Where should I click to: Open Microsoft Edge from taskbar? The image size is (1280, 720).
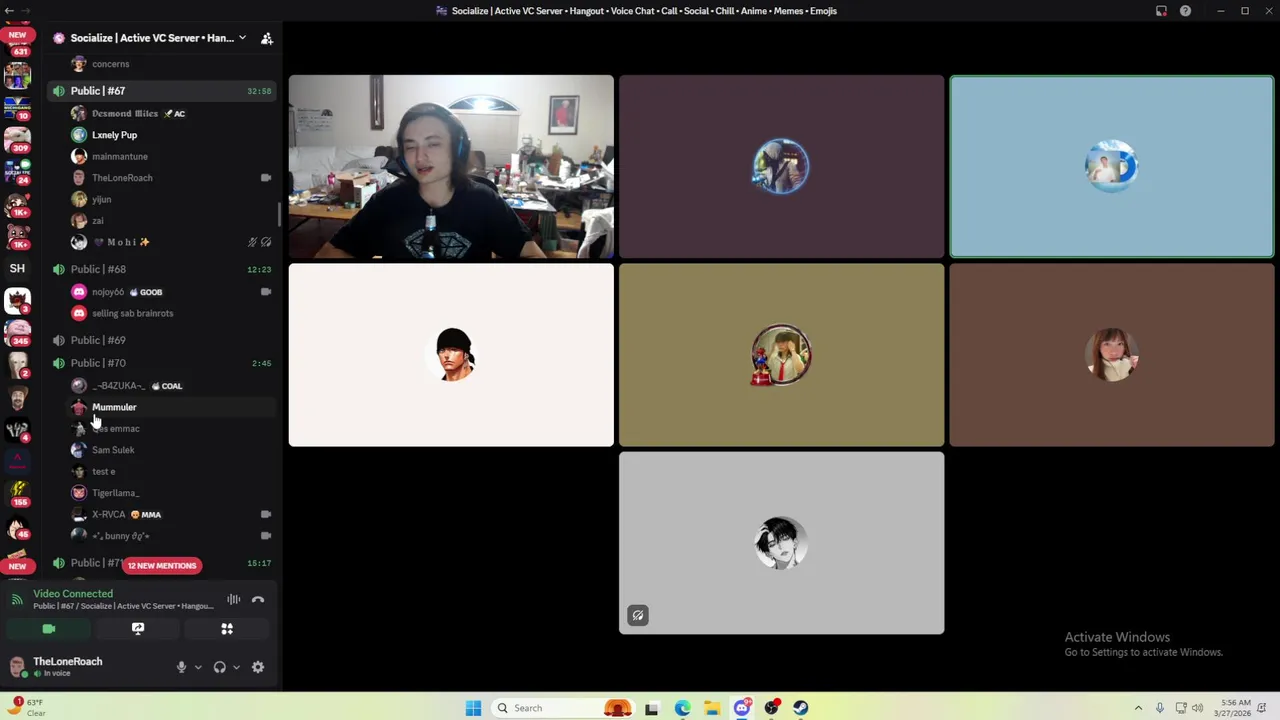[x=682, y=708]
